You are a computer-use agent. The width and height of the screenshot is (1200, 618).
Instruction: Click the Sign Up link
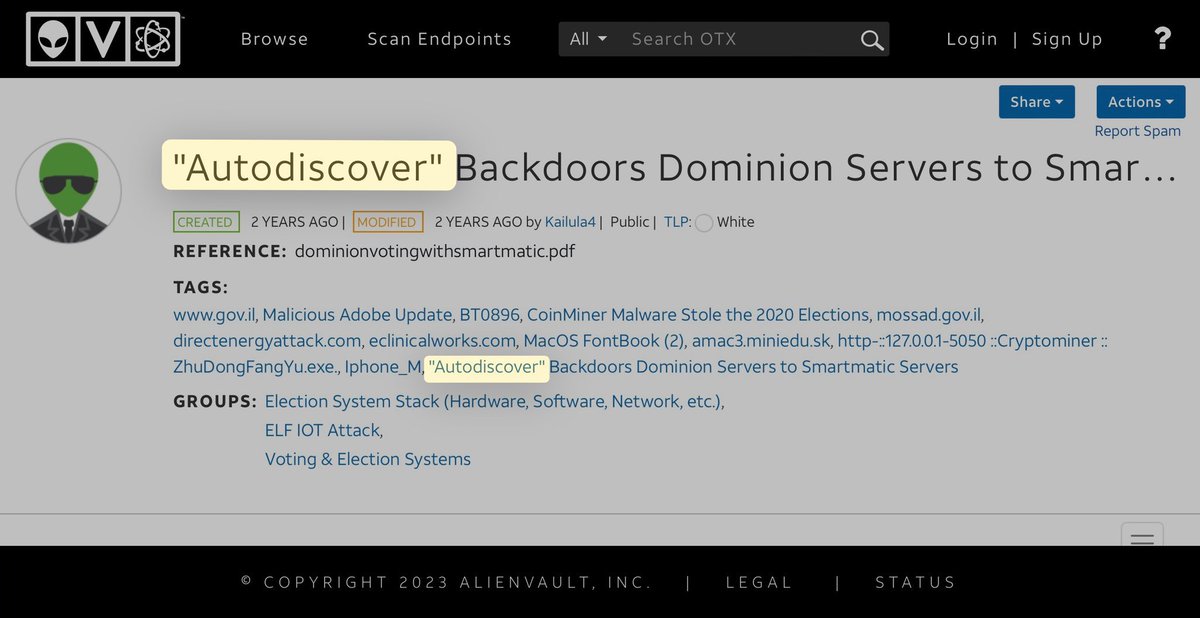(x=1067, y=39)
